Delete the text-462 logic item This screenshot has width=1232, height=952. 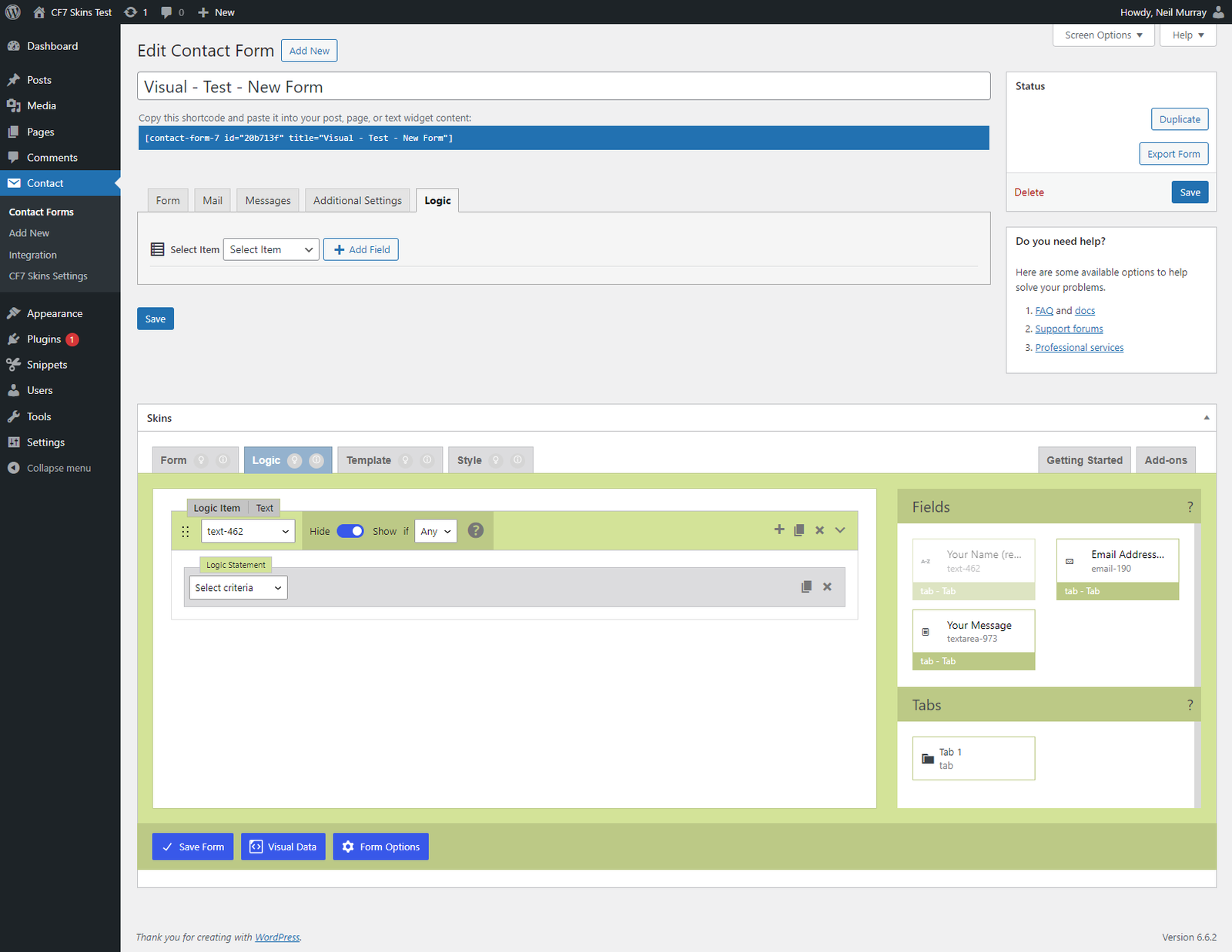(x=819, y=530)
